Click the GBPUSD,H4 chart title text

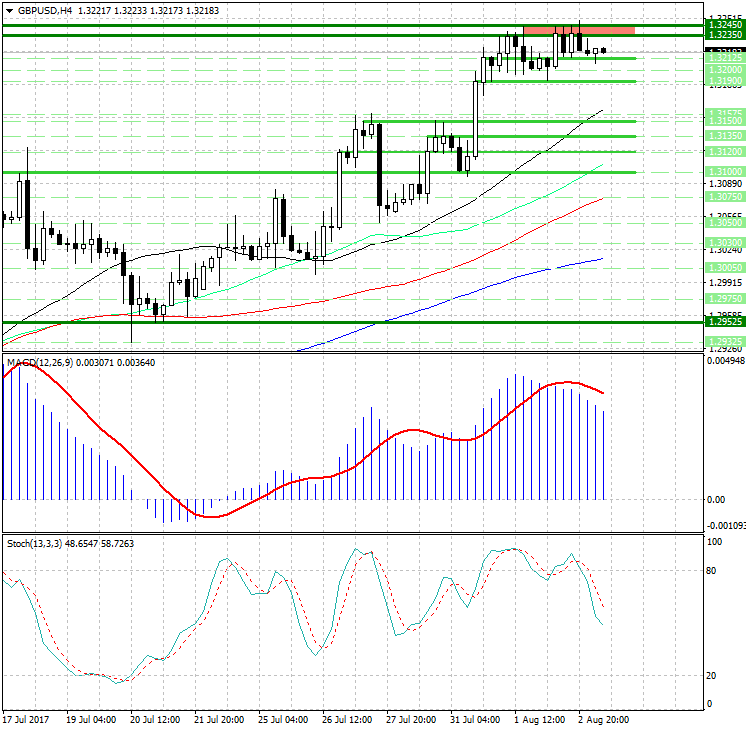38,10
